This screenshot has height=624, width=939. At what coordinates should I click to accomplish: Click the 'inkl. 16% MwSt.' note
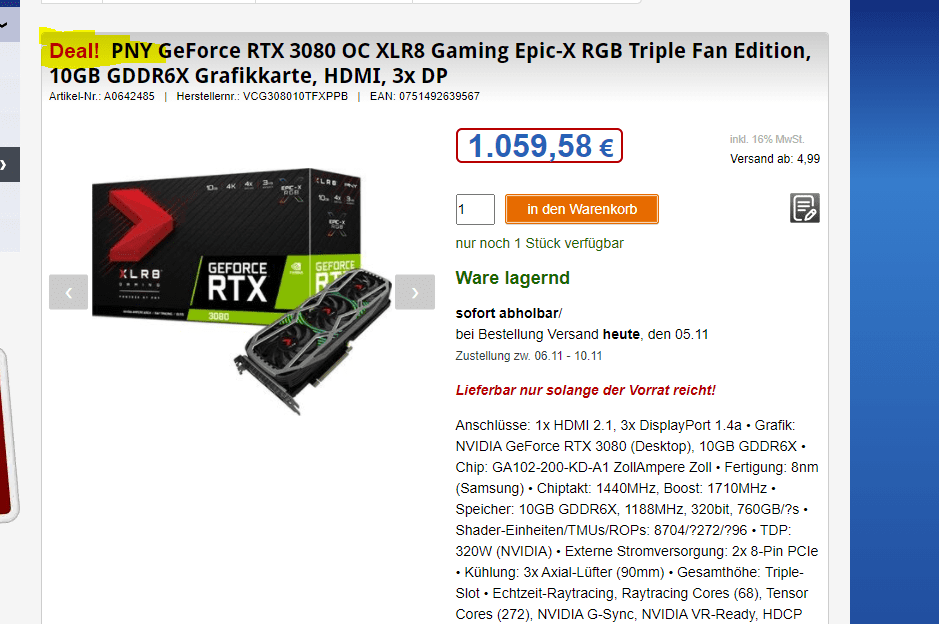tap(767, 139)
